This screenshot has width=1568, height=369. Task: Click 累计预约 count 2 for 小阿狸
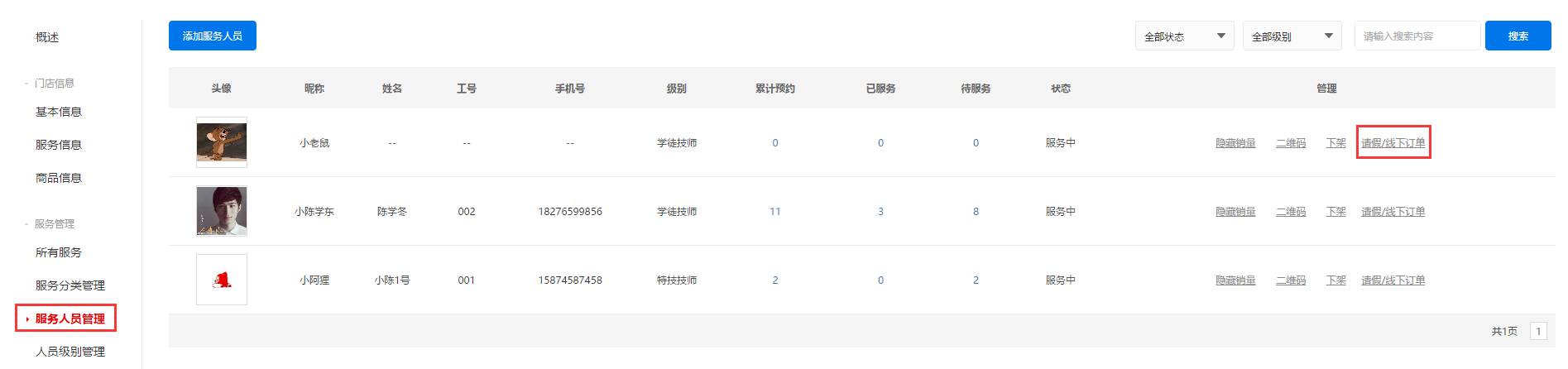coord(775,280)
